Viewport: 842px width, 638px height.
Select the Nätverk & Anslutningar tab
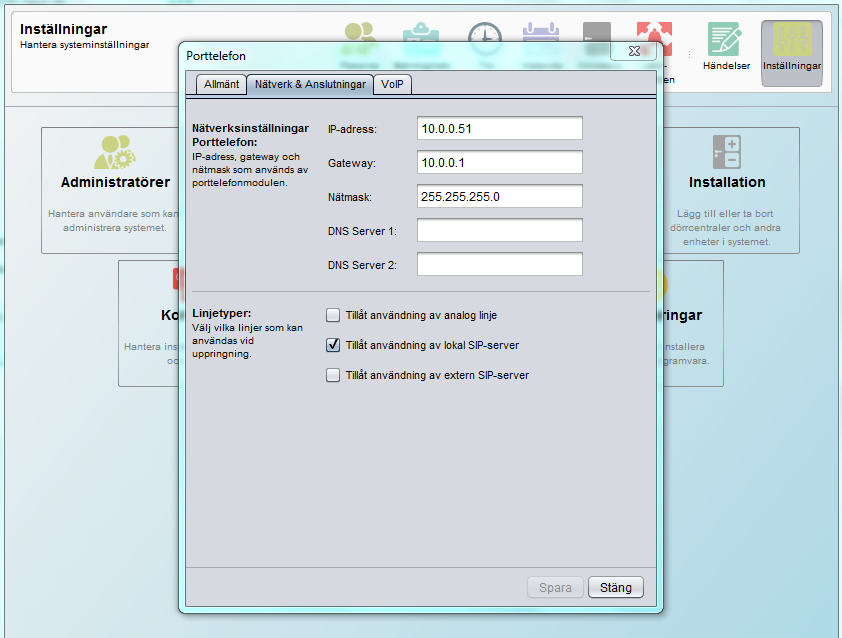coord(310,84)
